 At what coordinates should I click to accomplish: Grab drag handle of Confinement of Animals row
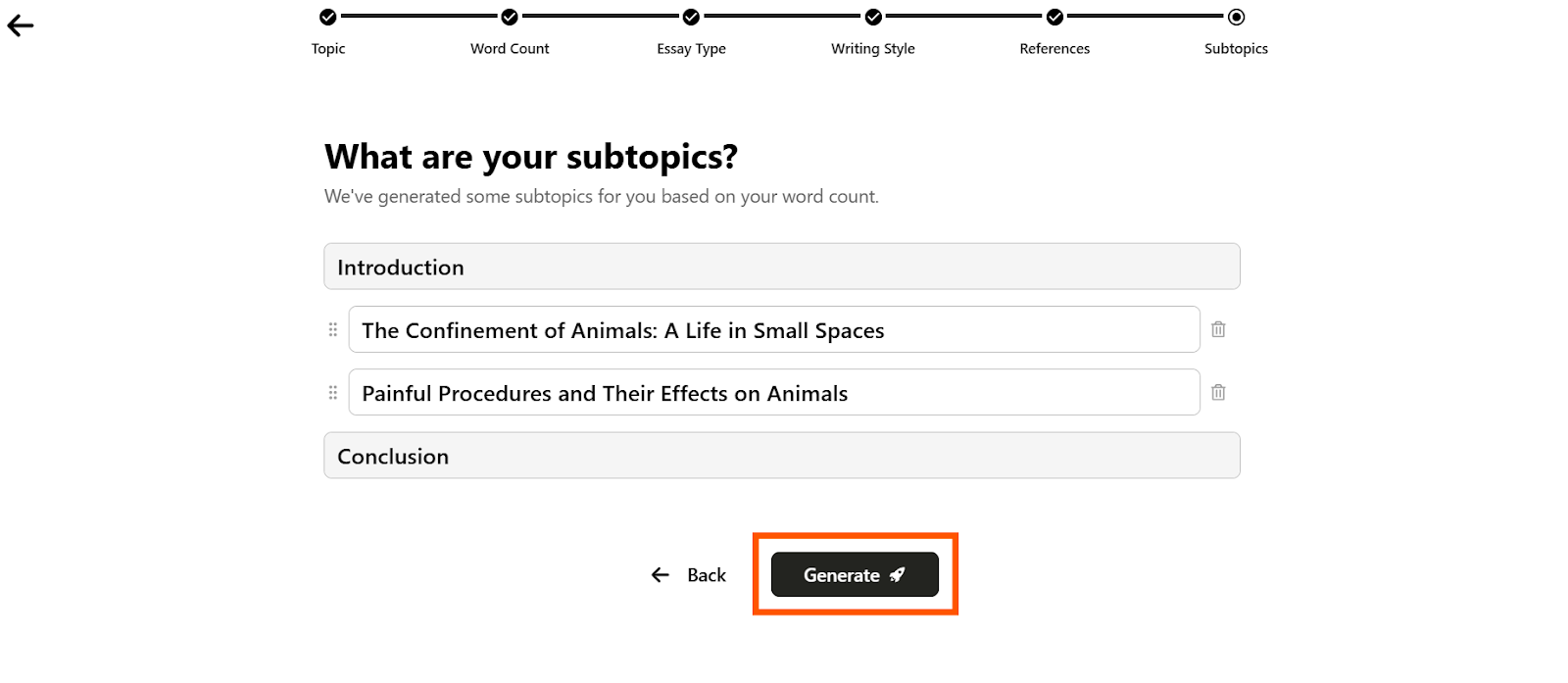pyautogui.click(x=333, y=329)
